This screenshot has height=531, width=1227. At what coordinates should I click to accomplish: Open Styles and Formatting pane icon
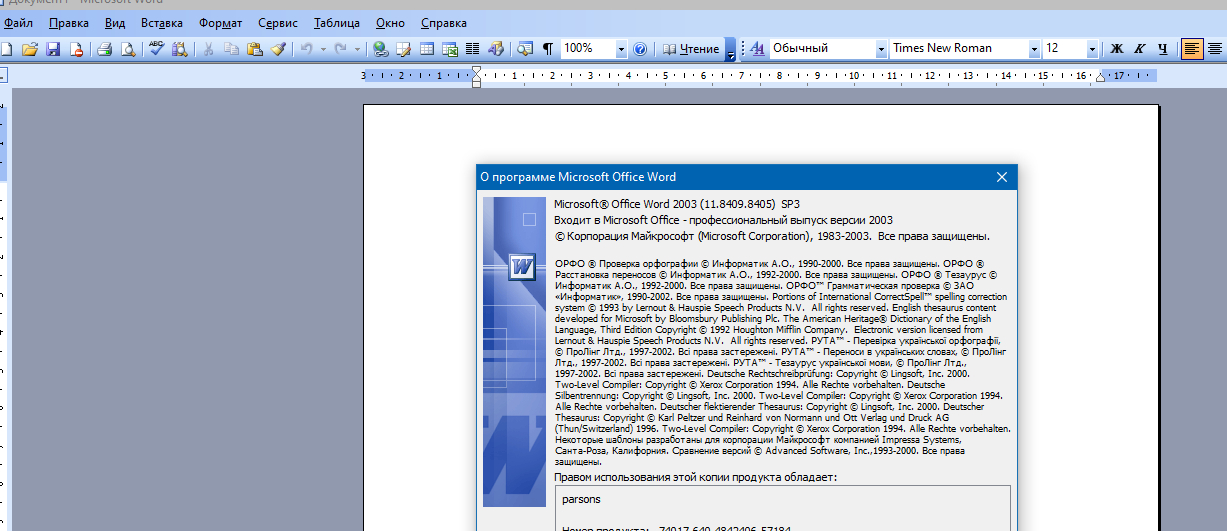point(757,48)
